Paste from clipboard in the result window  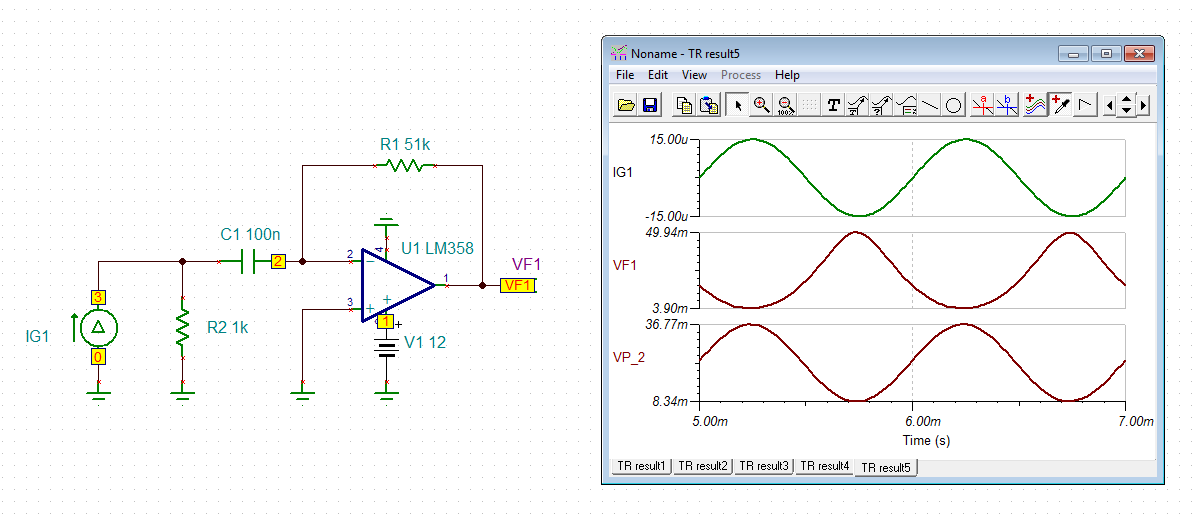click(x=709, y=105)
